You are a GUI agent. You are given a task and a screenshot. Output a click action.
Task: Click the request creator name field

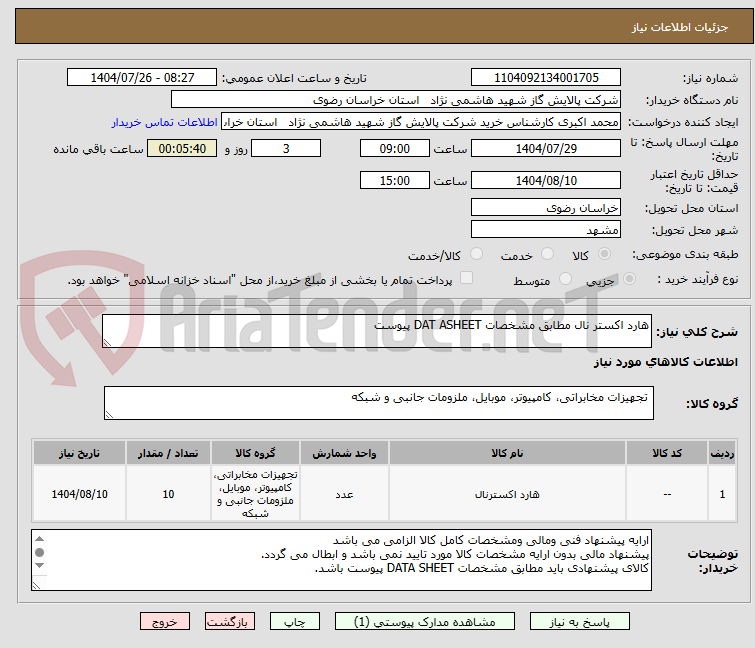tap(421, 122)
